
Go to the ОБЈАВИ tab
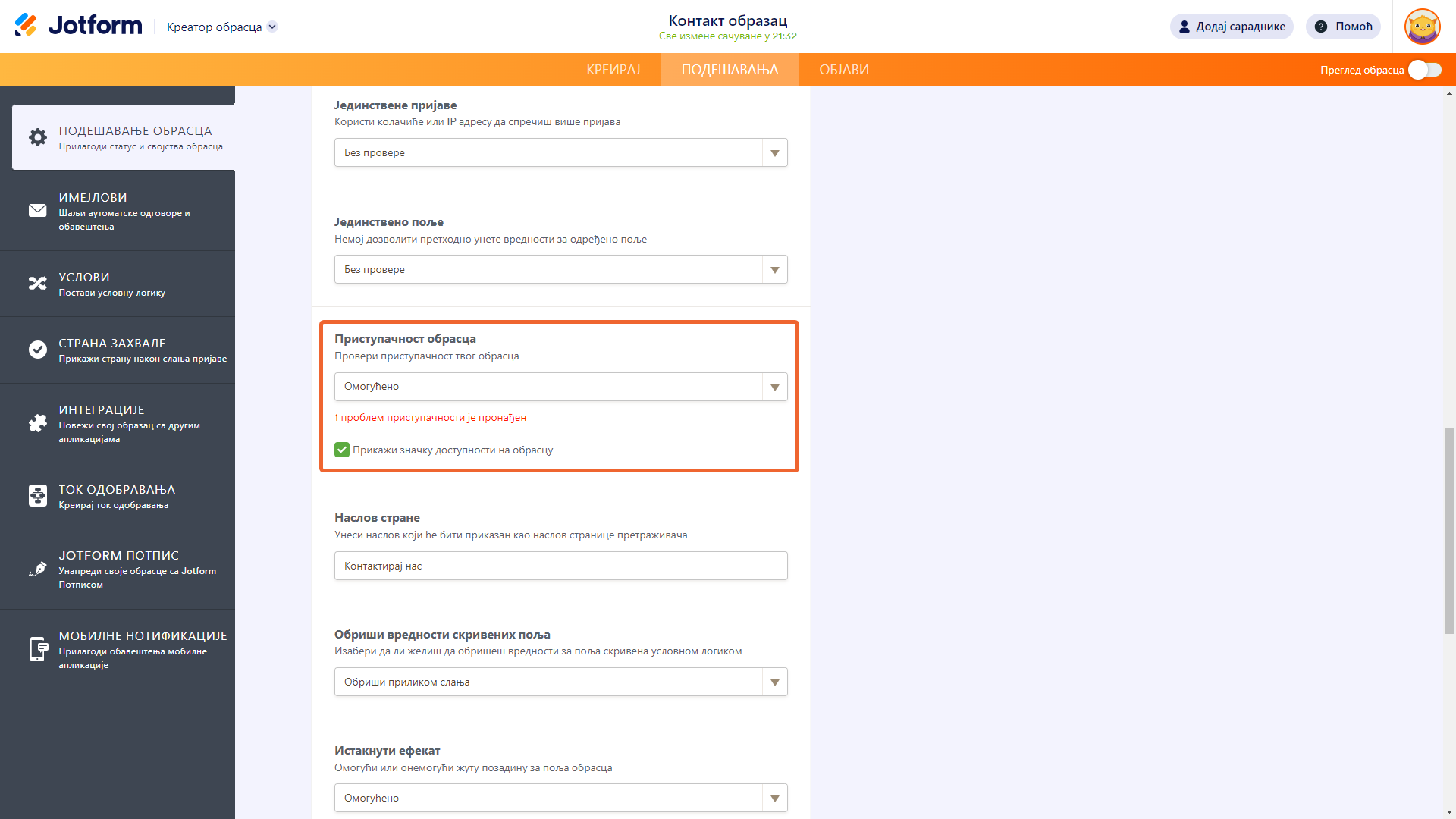coord(843,70)
